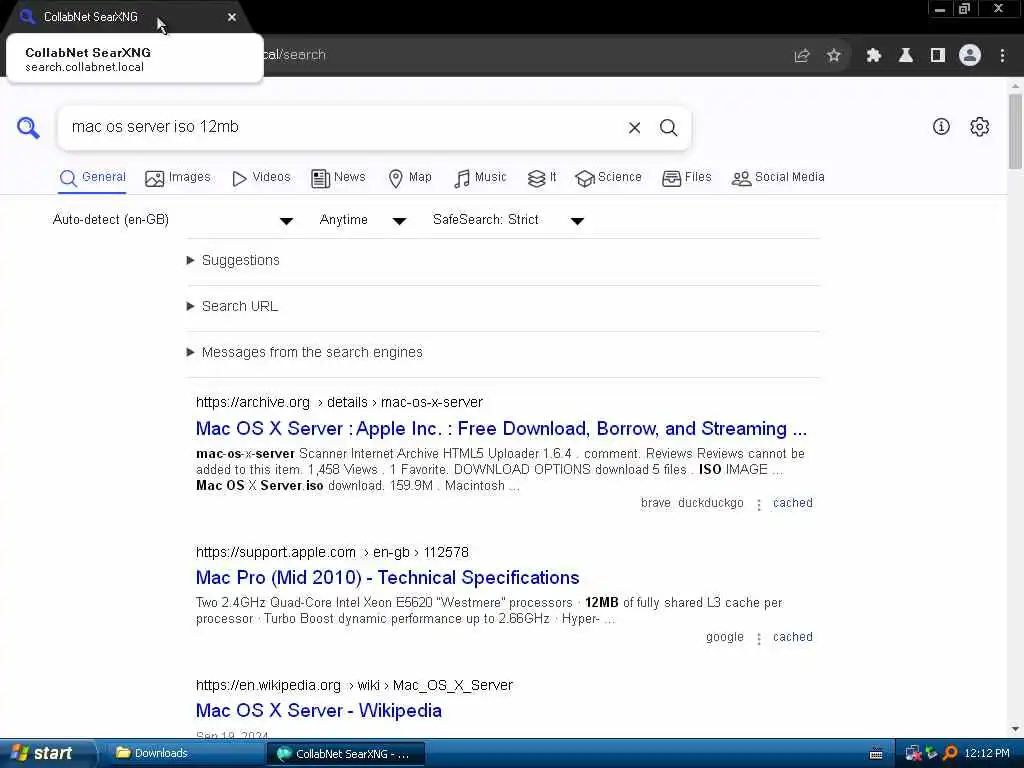This screenshot has width=1024, height=768.
Task: Select CollabNet SearXNG taskbar button
Action: tap(346, 754)
